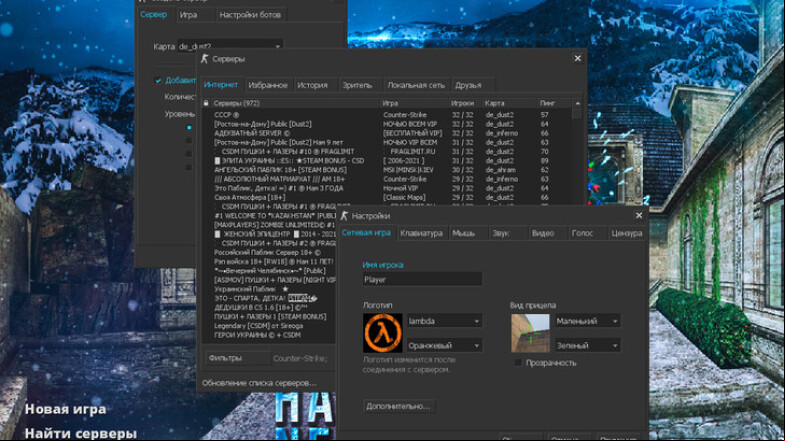Select the Рэп войска 18+ server row
The width and height of the screenshot is (785, 441).
click(269, 261)
